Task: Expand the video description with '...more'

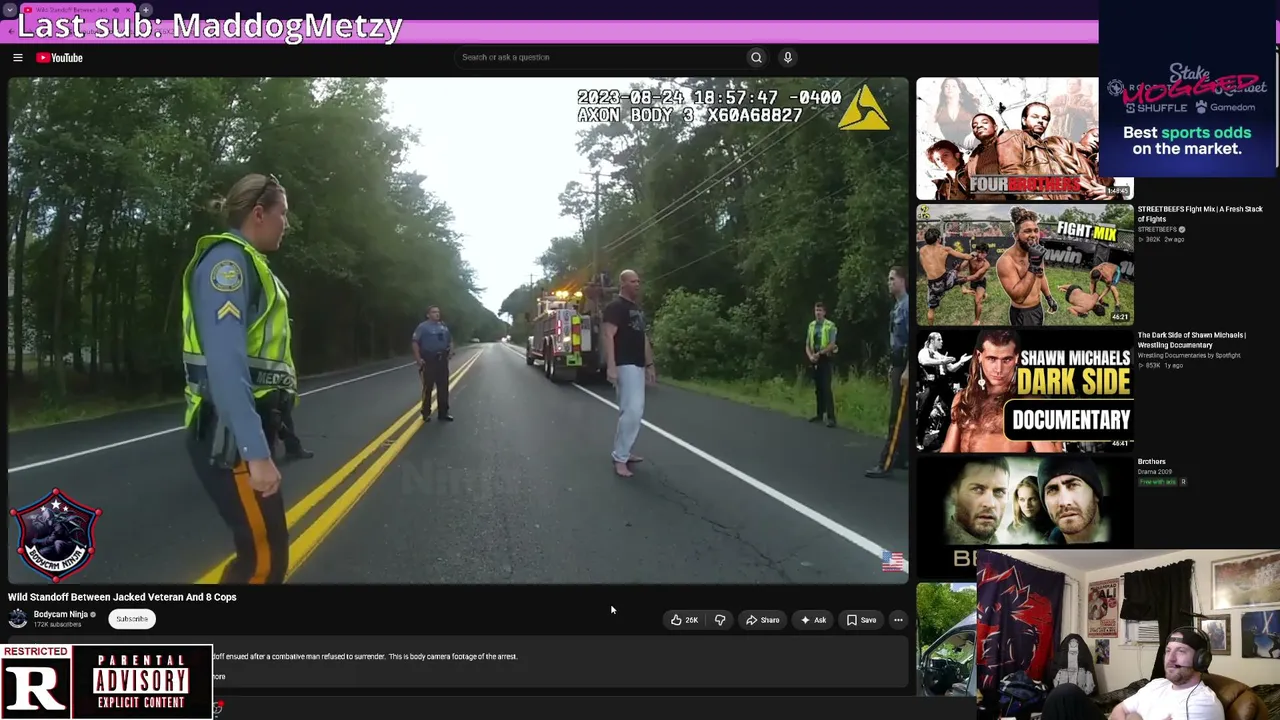Action: coord(219,677)
